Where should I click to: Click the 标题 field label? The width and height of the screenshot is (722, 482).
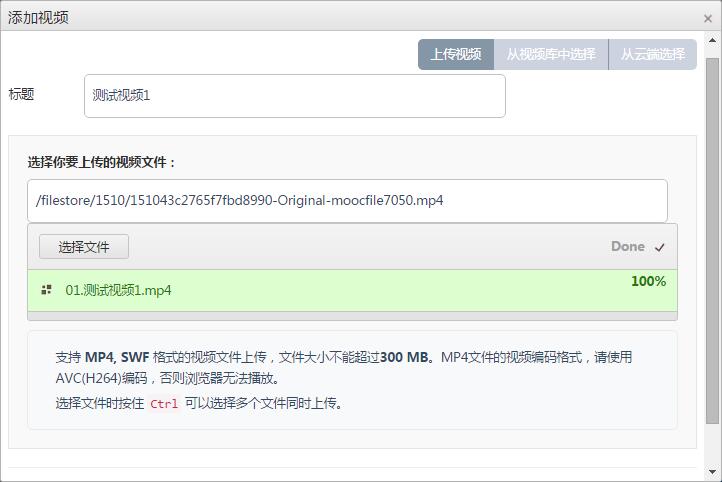(21, 95)
